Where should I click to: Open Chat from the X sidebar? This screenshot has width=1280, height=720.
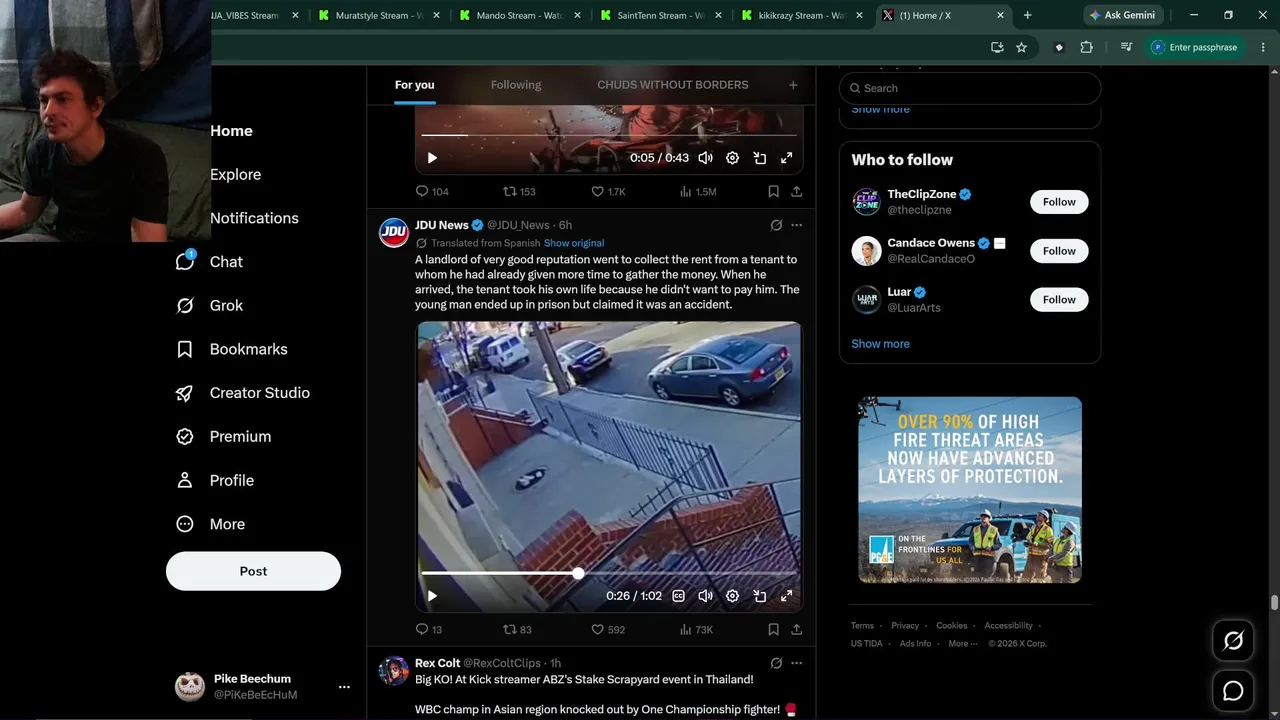(x=209, y=262)
